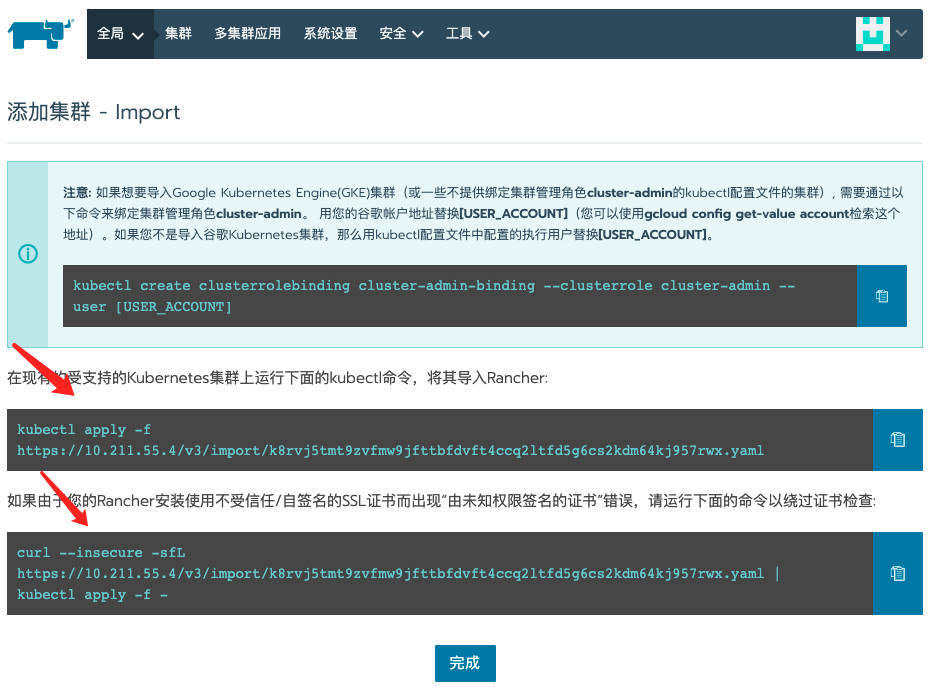Copy the kubectl apply -f command
Screen dimensions: 934x687
coord(898,440)
